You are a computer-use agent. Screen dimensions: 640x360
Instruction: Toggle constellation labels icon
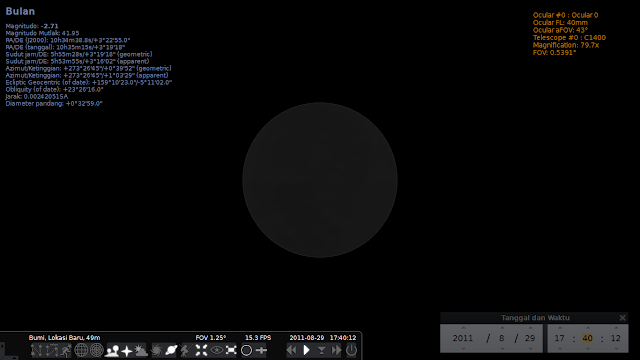click(51, 350)
